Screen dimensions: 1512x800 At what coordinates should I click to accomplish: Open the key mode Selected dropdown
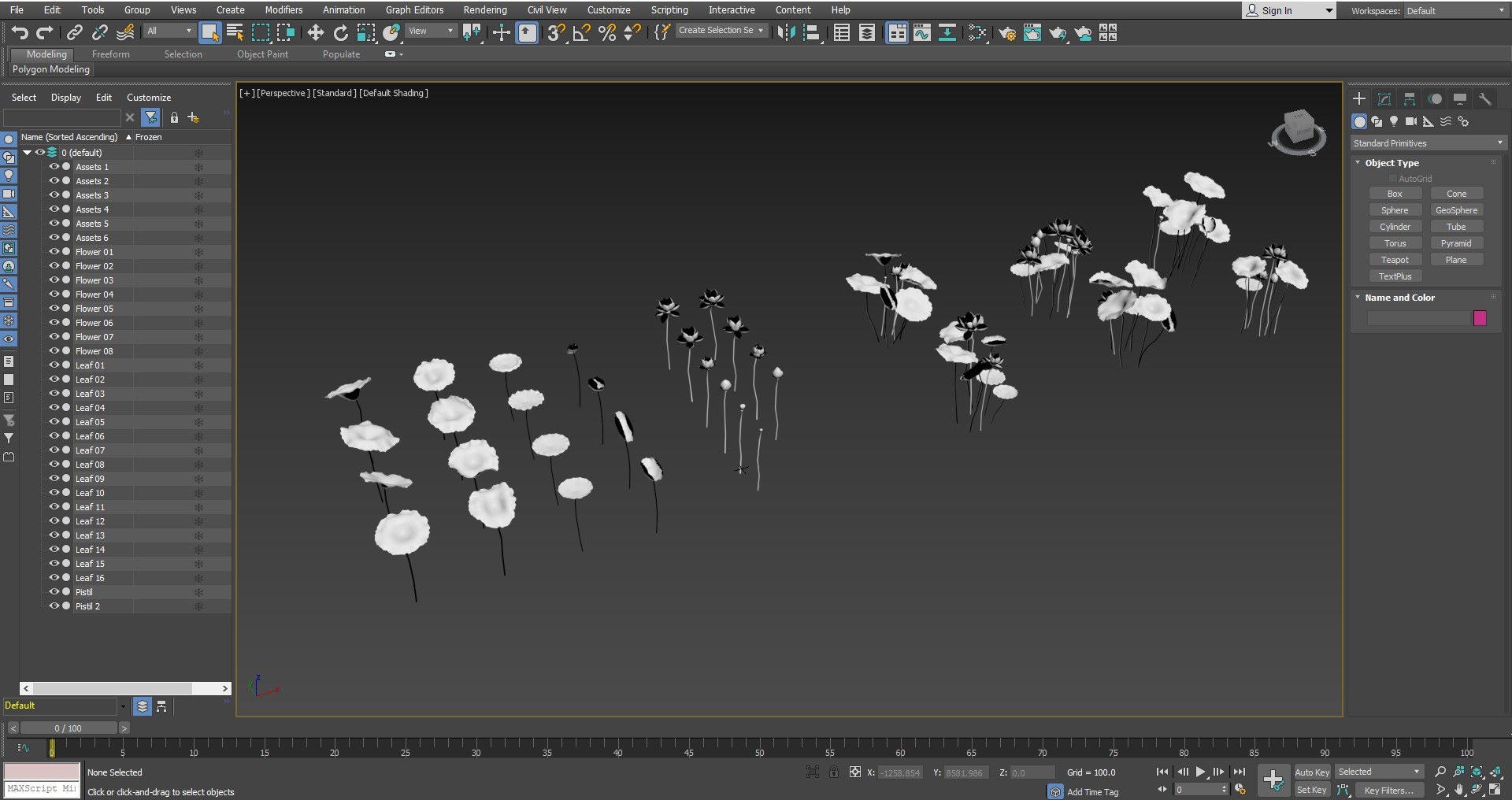click(x=1379, y=772)
